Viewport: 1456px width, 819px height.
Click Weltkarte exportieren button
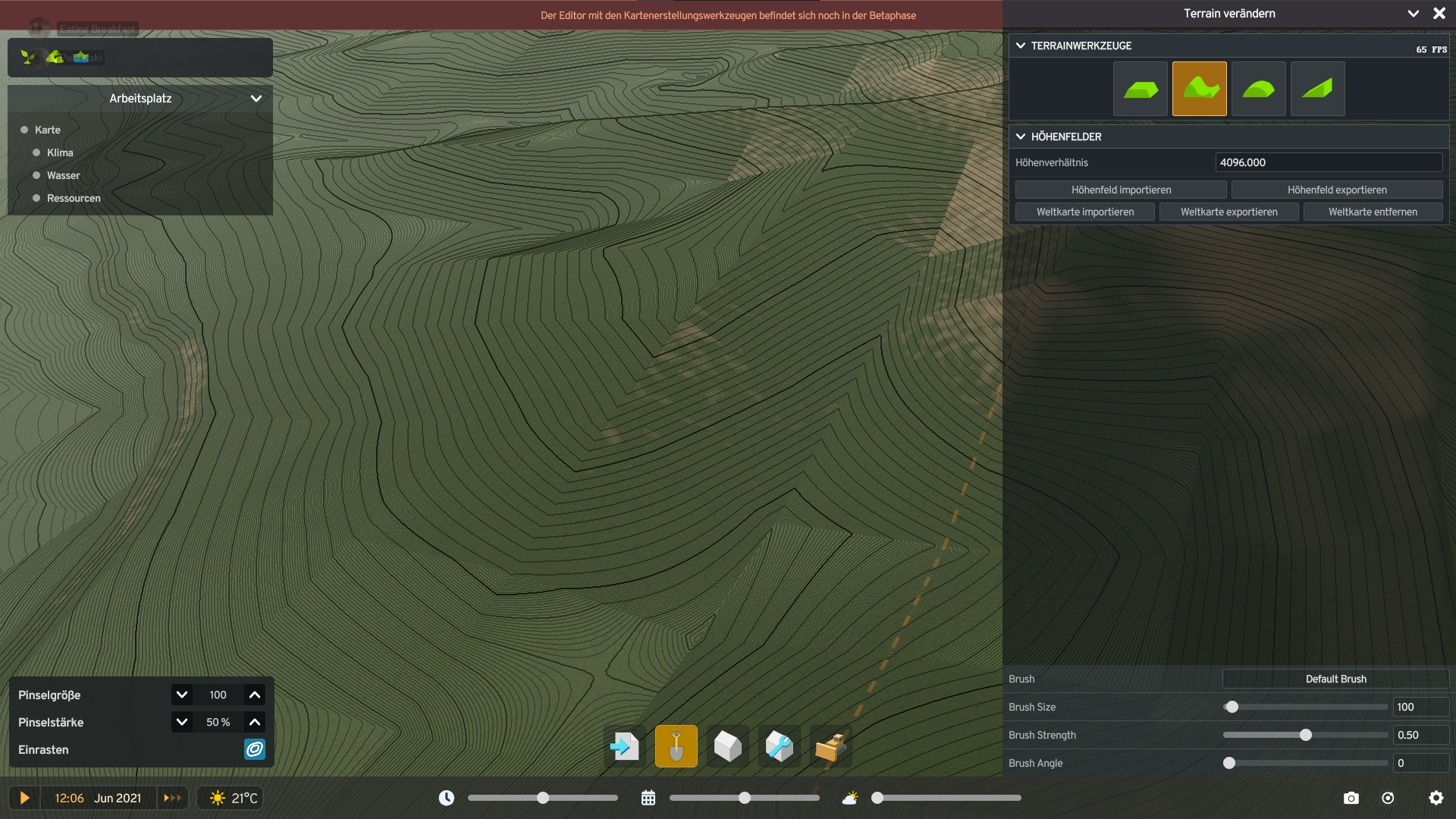(1229, 212)
